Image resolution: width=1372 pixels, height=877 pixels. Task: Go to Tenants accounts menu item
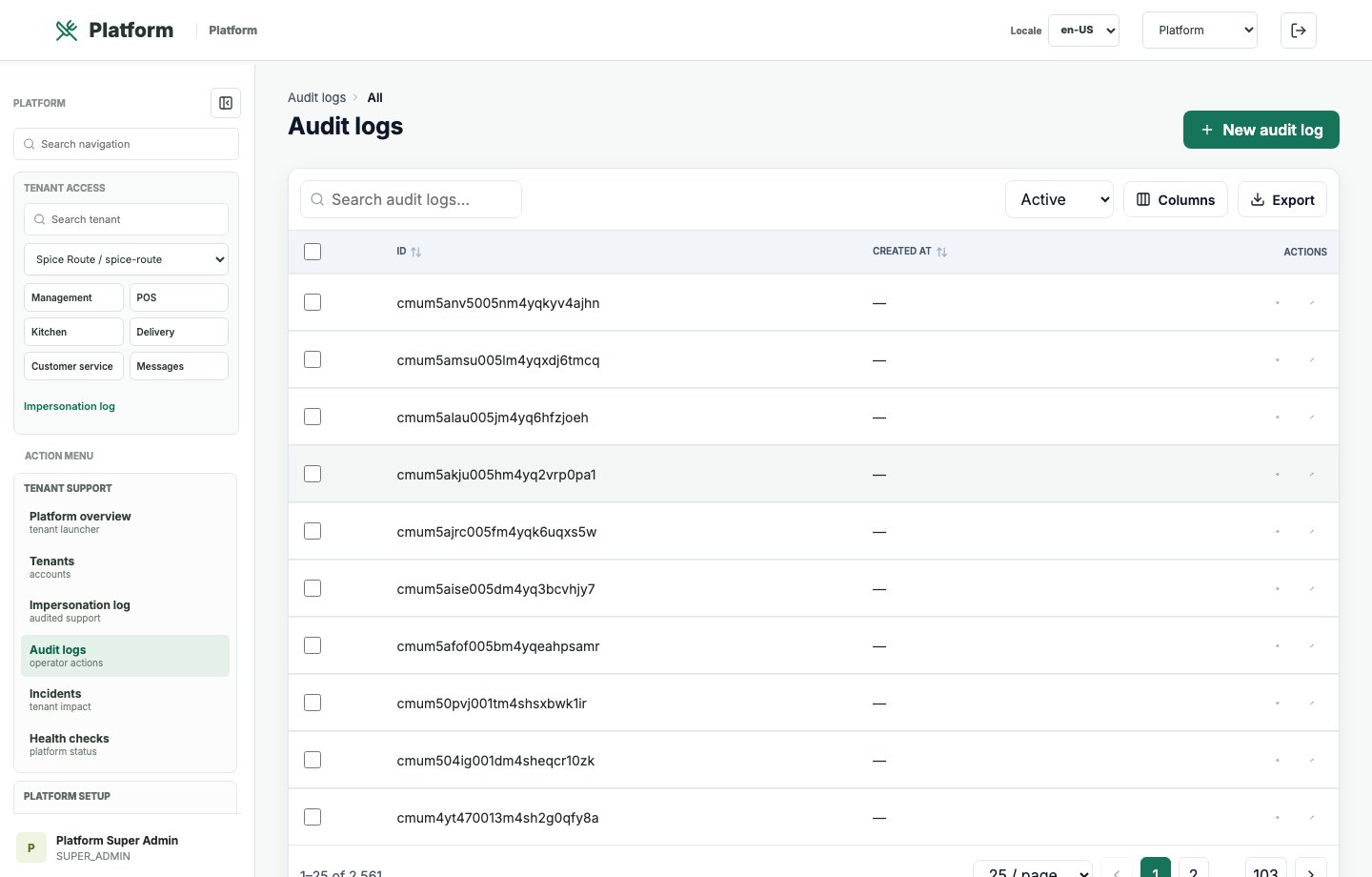pyautogui.click(x=125, y=567)
